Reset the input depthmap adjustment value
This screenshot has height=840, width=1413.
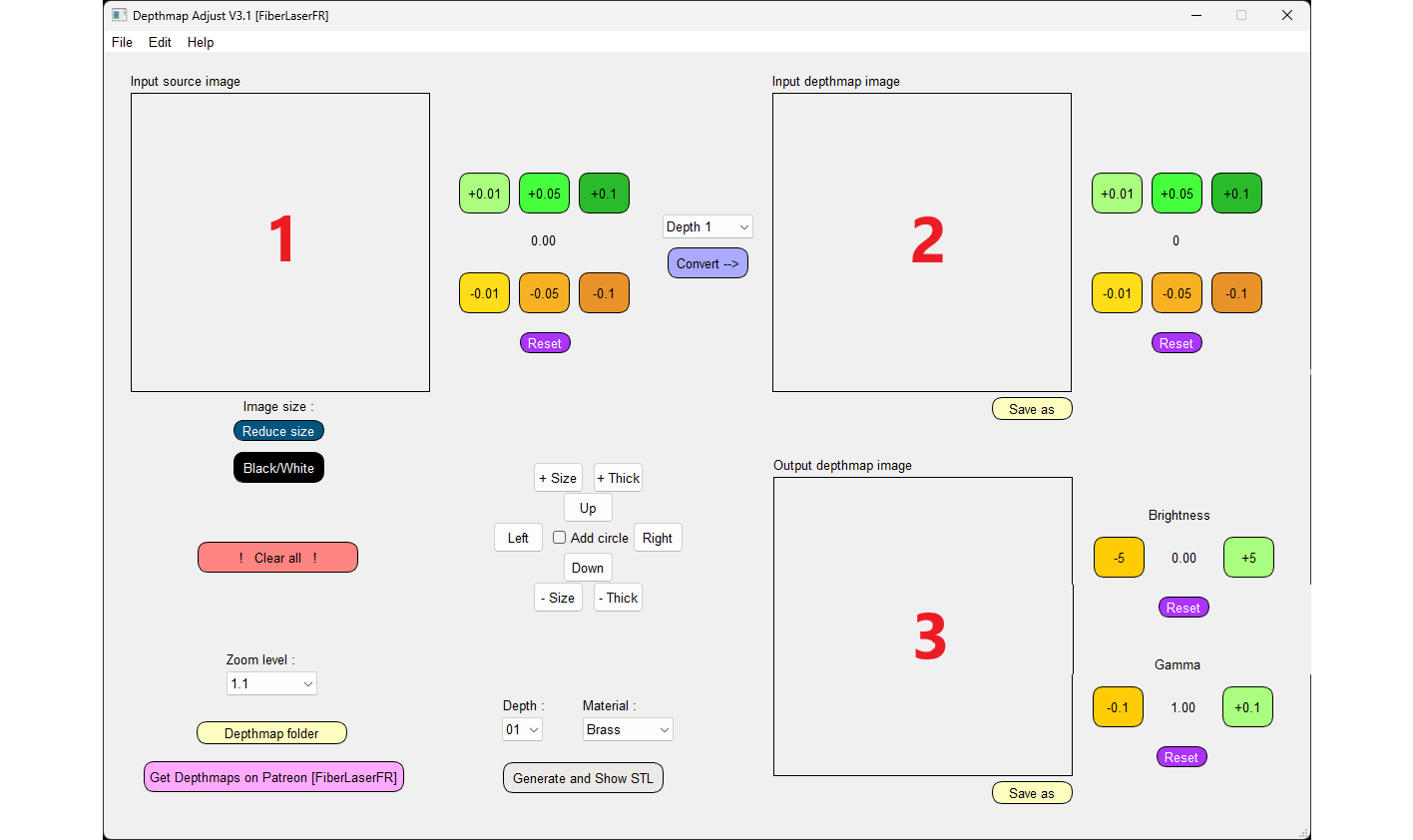point(1177,343)
